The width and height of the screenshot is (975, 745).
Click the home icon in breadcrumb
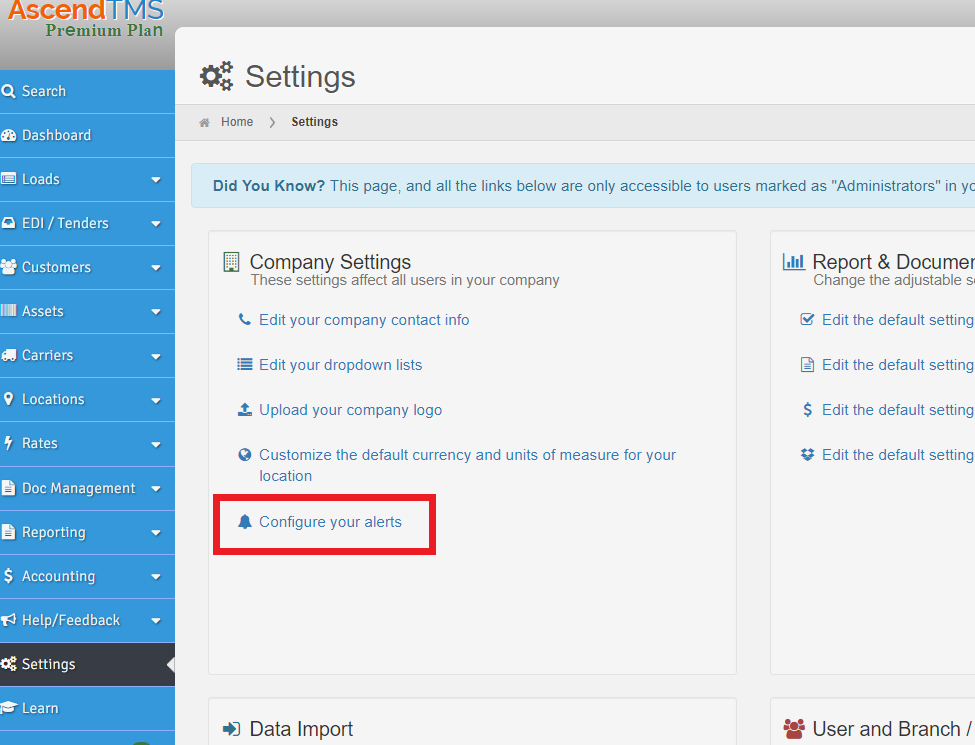tap(204, 123)
